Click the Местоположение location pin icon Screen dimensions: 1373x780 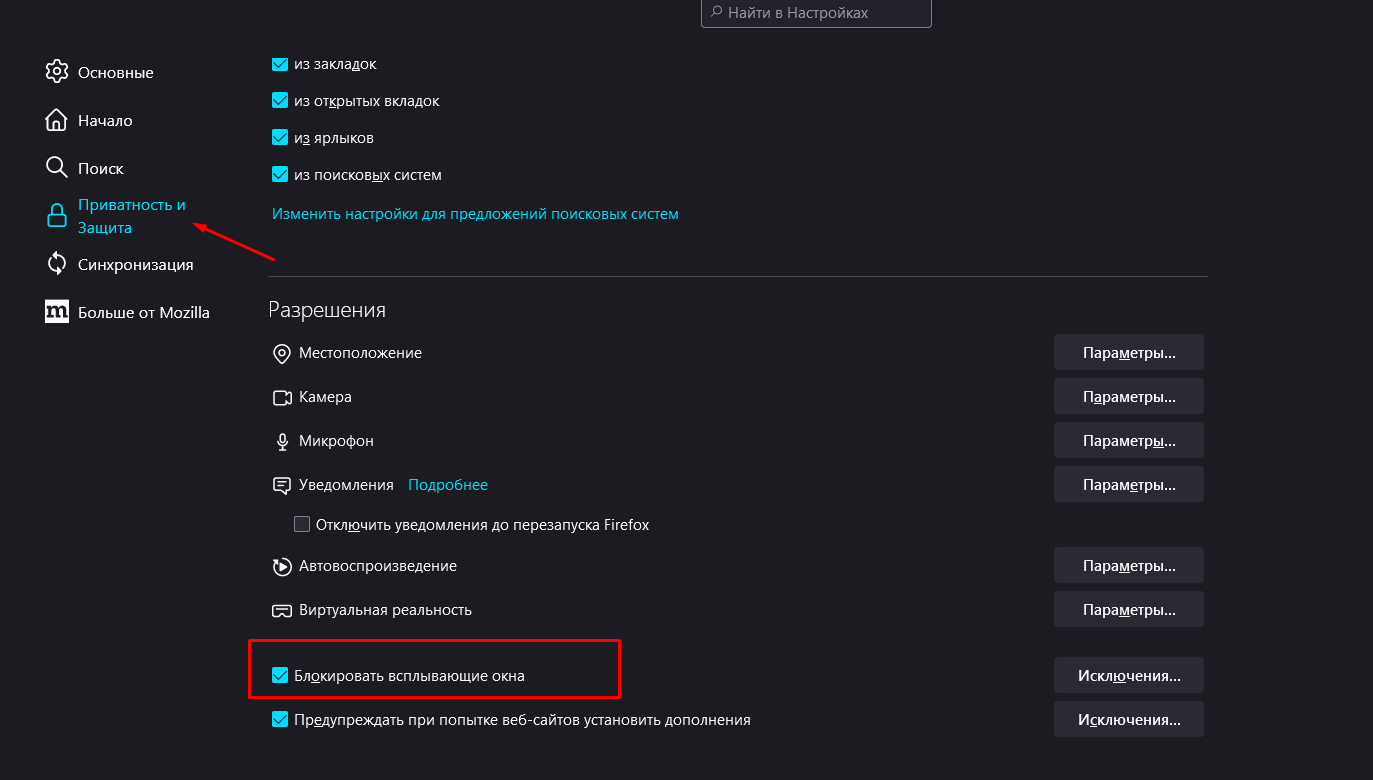point(281,353)
